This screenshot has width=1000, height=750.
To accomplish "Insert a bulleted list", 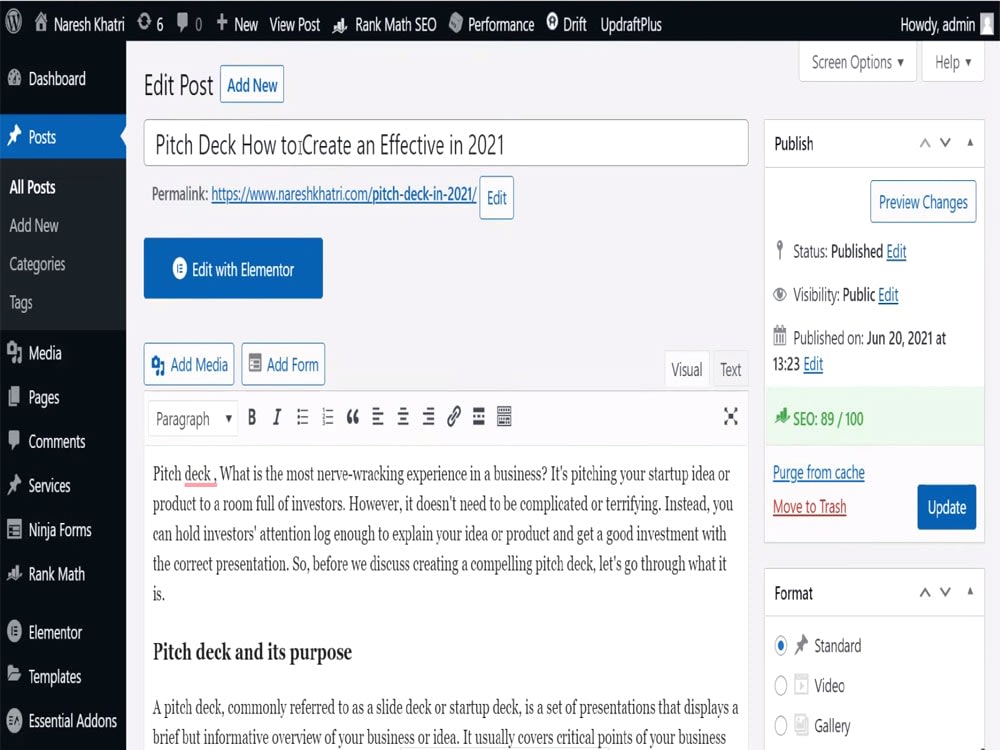I will [x=302, y=418].
